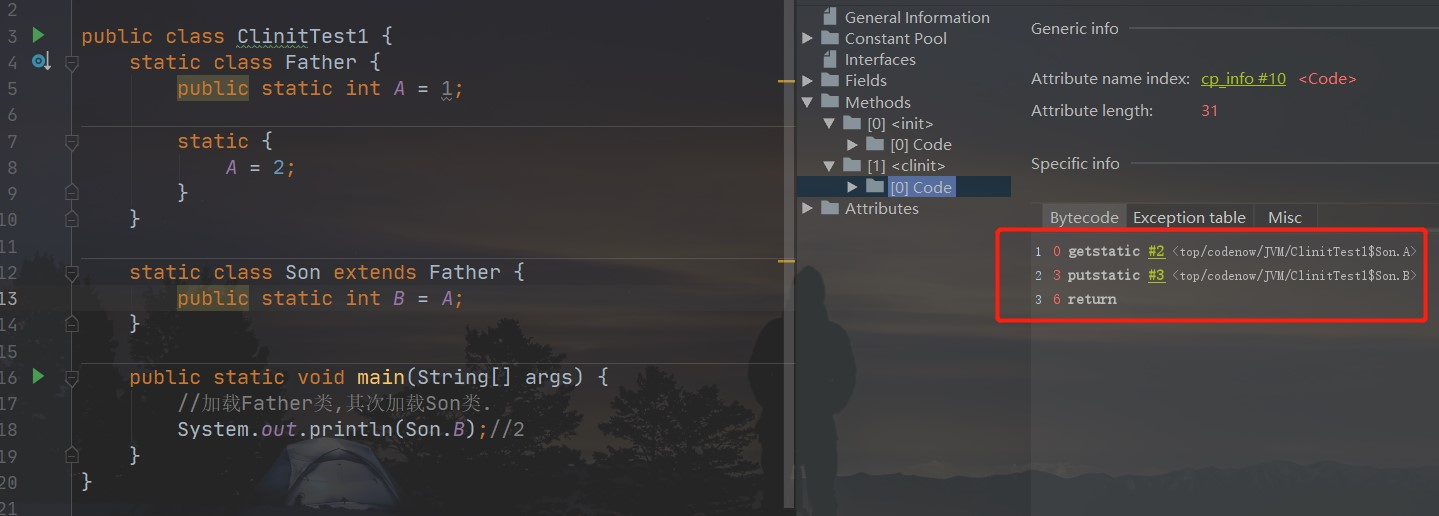Click the Interfaces page icon
Screen dimensions: 1439x516
(829, 59)
